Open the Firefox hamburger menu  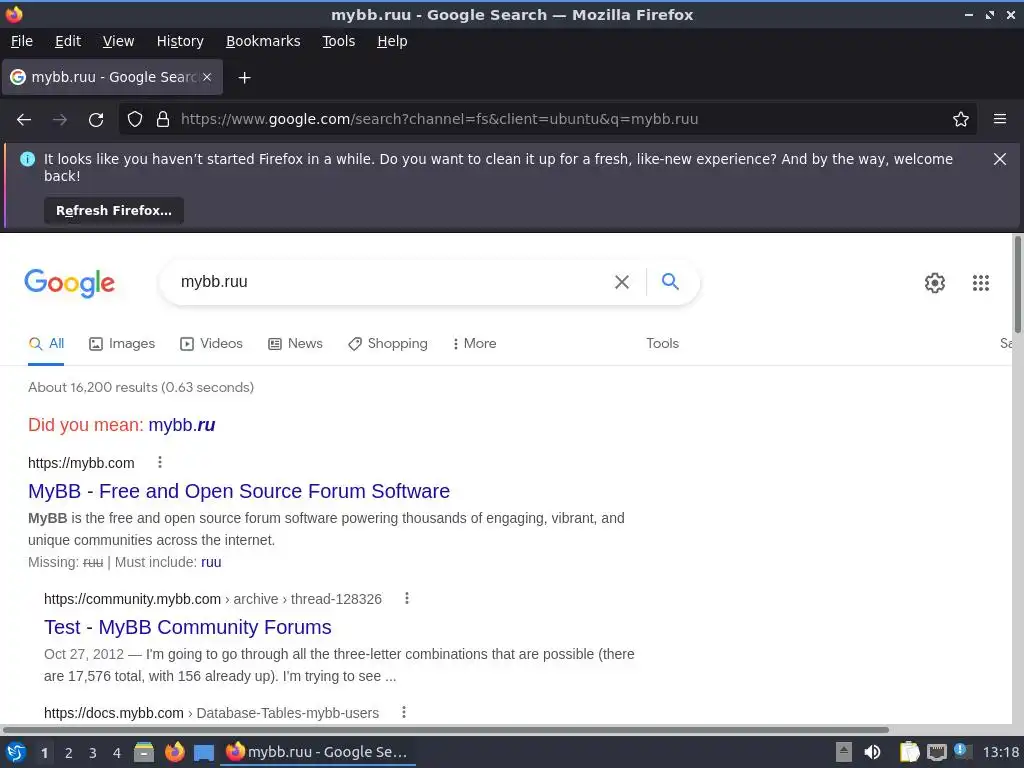[1000, 120]
